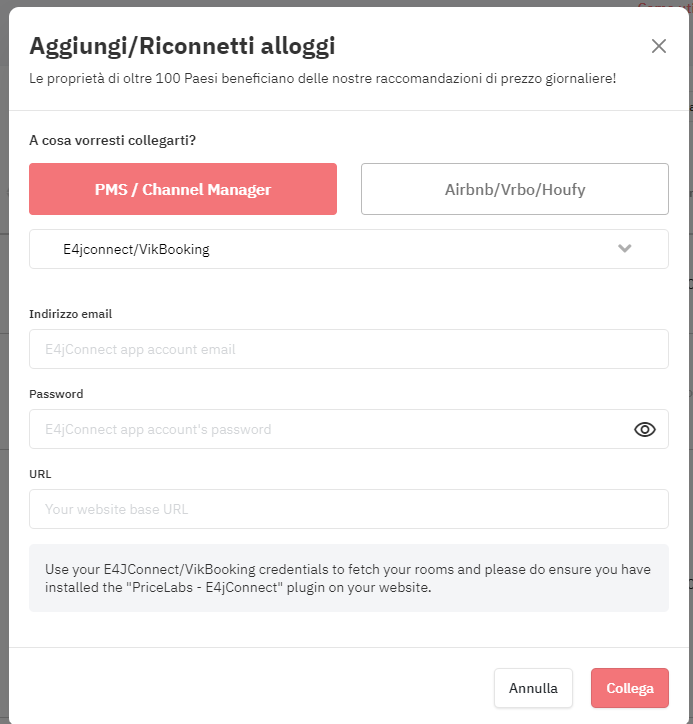Click the Annulla button
This screenshot has width=693, height=724.
point(533,688)
